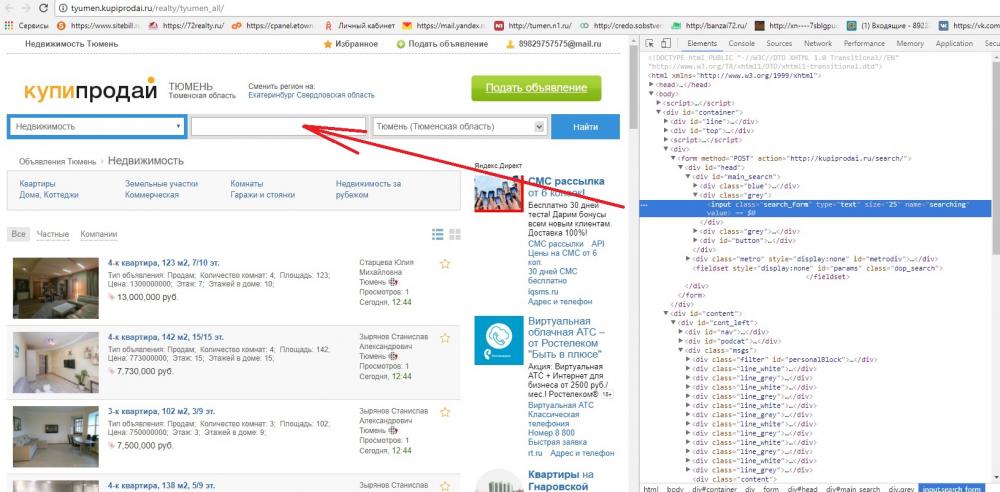Open the Недвижимость category dropdown
The height and width of the screenshot is (492, 1000).
tap(98, 126)
